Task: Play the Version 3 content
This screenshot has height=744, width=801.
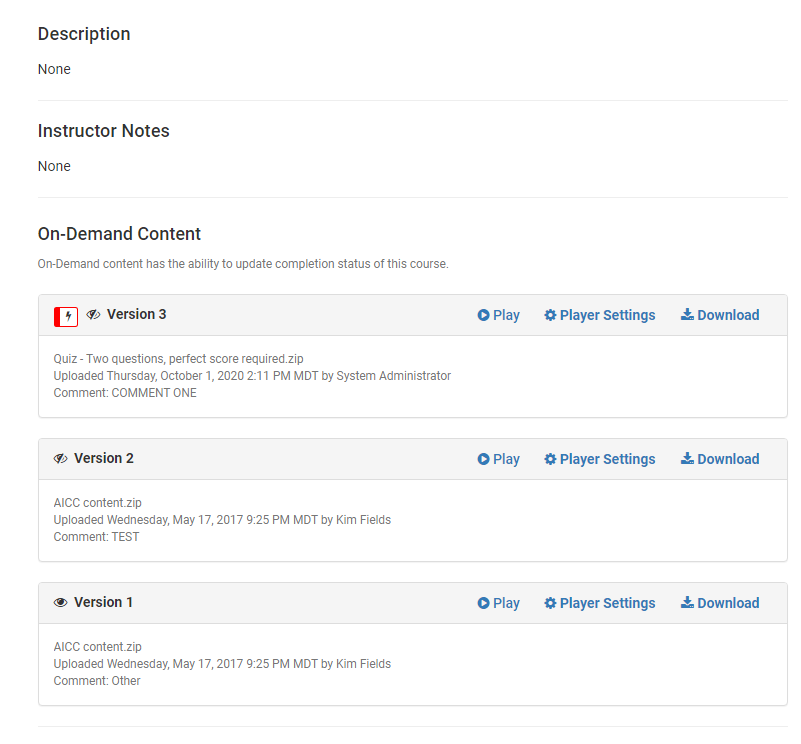Action: click(x=499, y=315)
